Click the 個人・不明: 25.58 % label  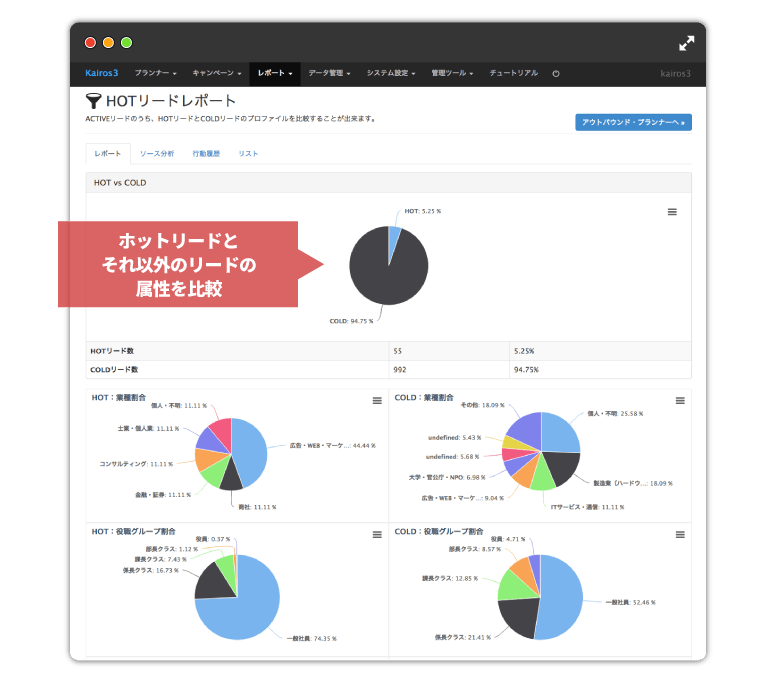point(615,414)
